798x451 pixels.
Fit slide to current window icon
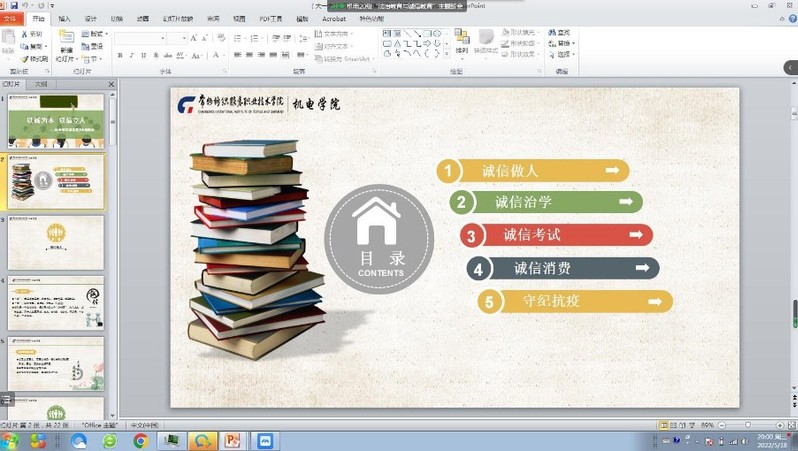791,425
